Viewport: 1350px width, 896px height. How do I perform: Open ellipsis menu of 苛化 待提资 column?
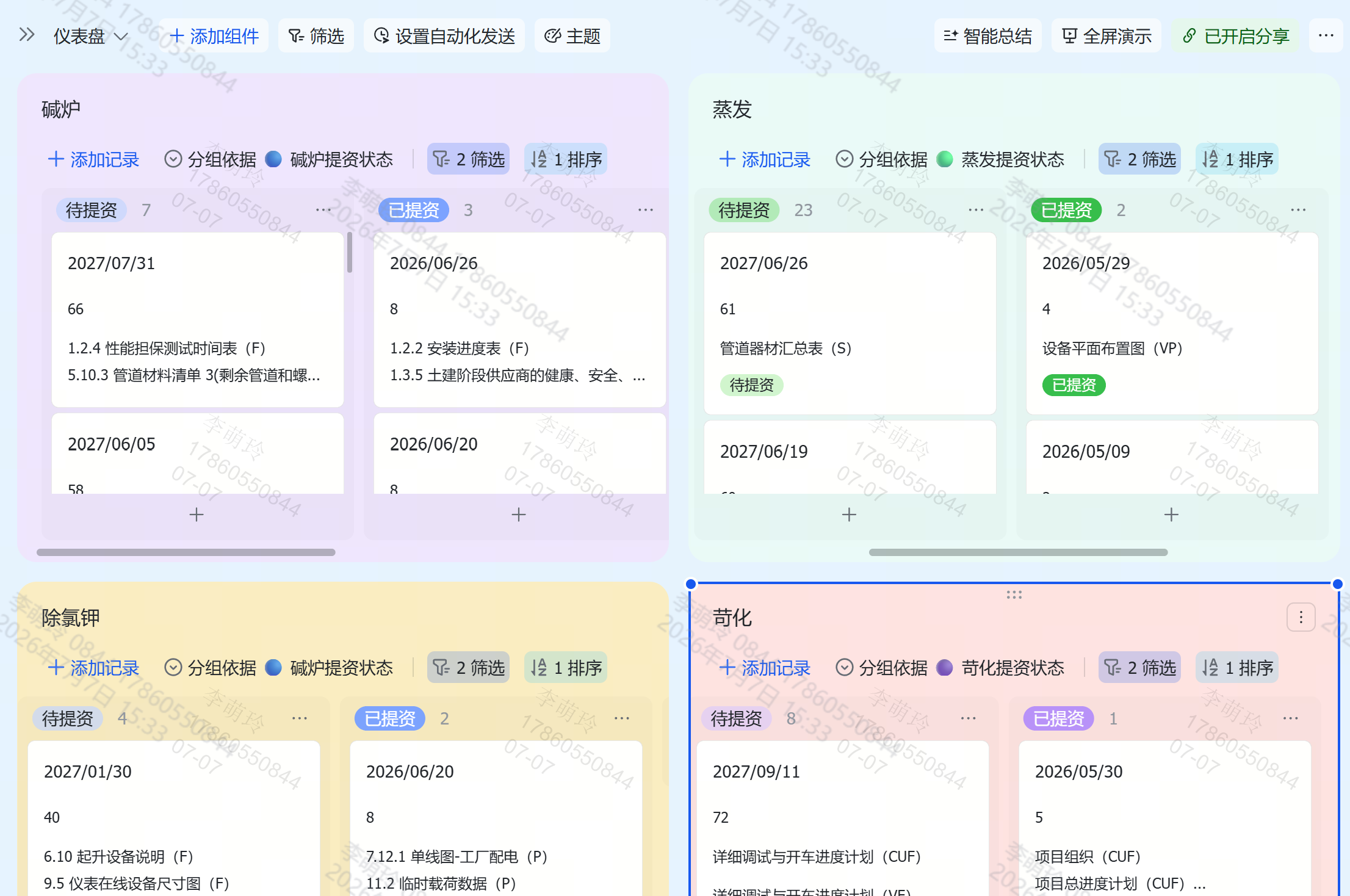[968, 718]
